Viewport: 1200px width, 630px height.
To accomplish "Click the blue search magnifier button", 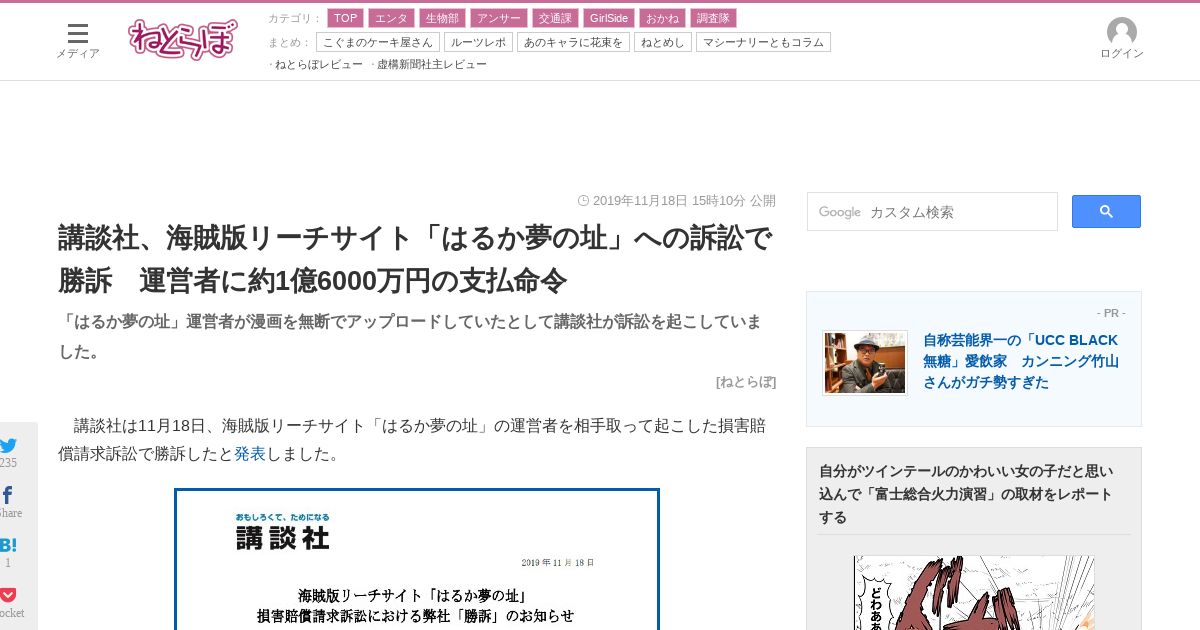I will 1106,211.
